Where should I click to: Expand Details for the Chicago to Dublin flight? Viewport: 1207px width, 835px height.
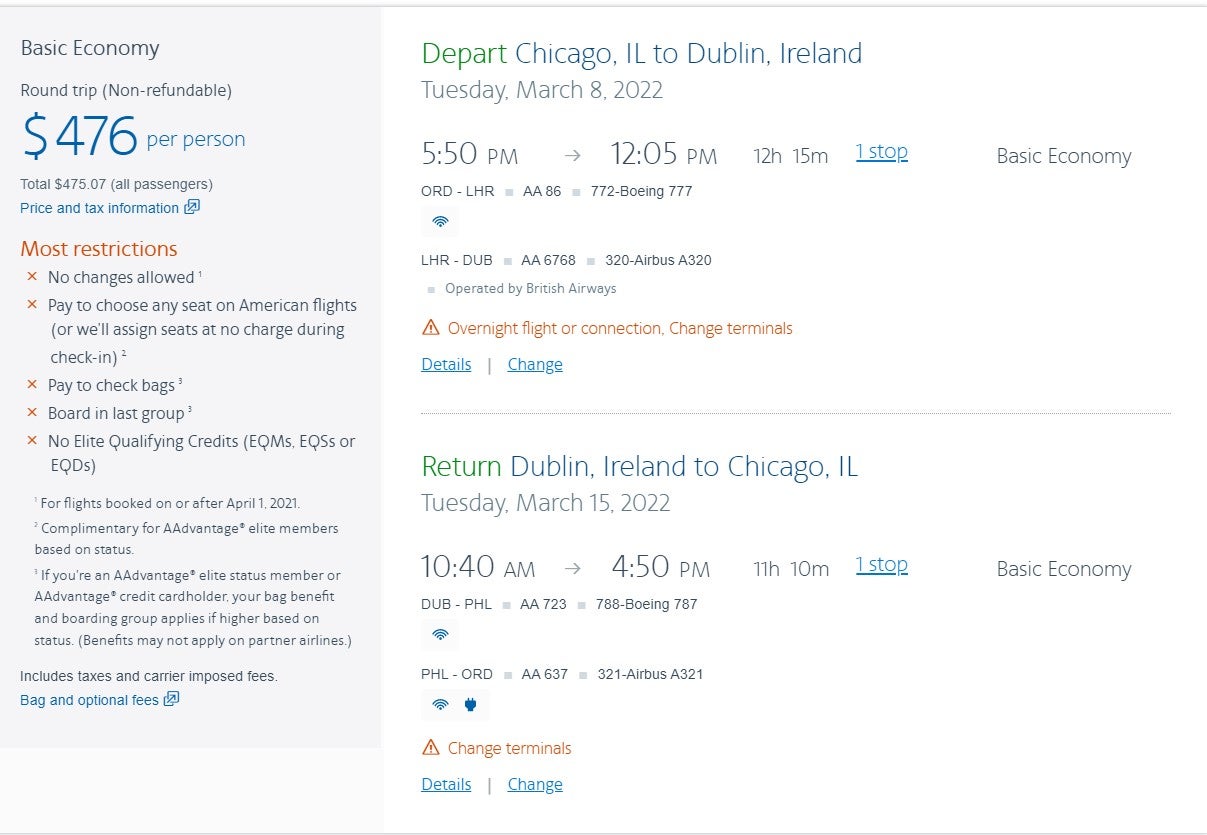pyautogui.click(x=446, y=364)
